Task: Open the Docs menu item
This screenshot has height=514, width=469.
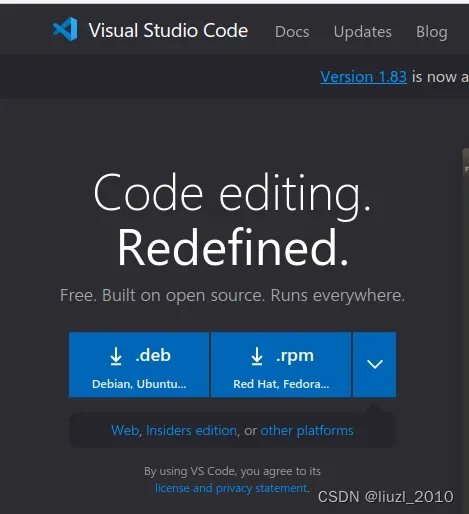Action: tap(292, 32)
